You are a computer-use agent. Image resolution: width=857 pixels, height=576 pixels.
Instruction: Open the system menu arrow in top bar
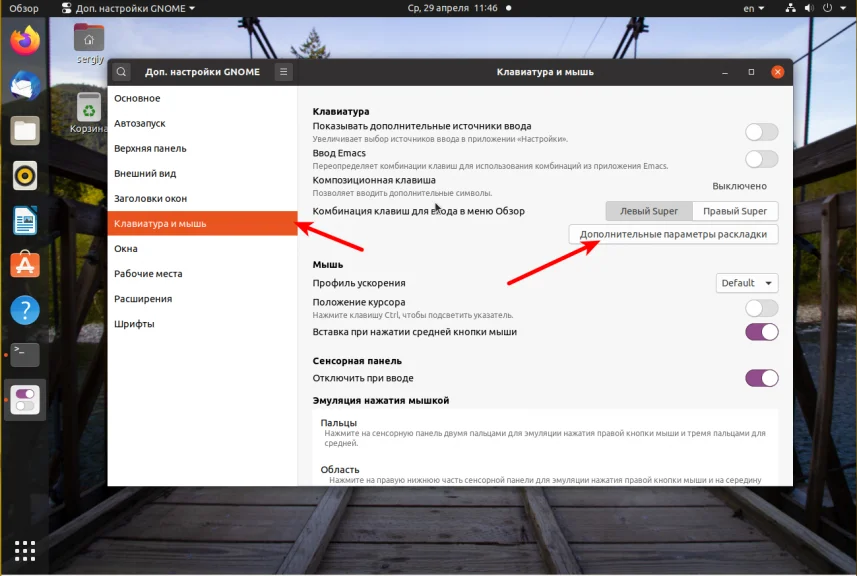coord(843,8)
